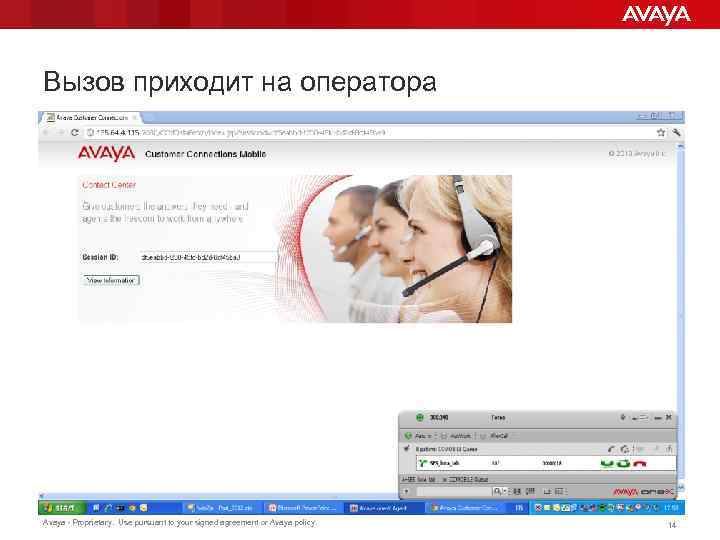Viewport: 720px width, 540px height.
Task: Click the Session ID input field
Action: pyautogui.click(x=208, y=257)
